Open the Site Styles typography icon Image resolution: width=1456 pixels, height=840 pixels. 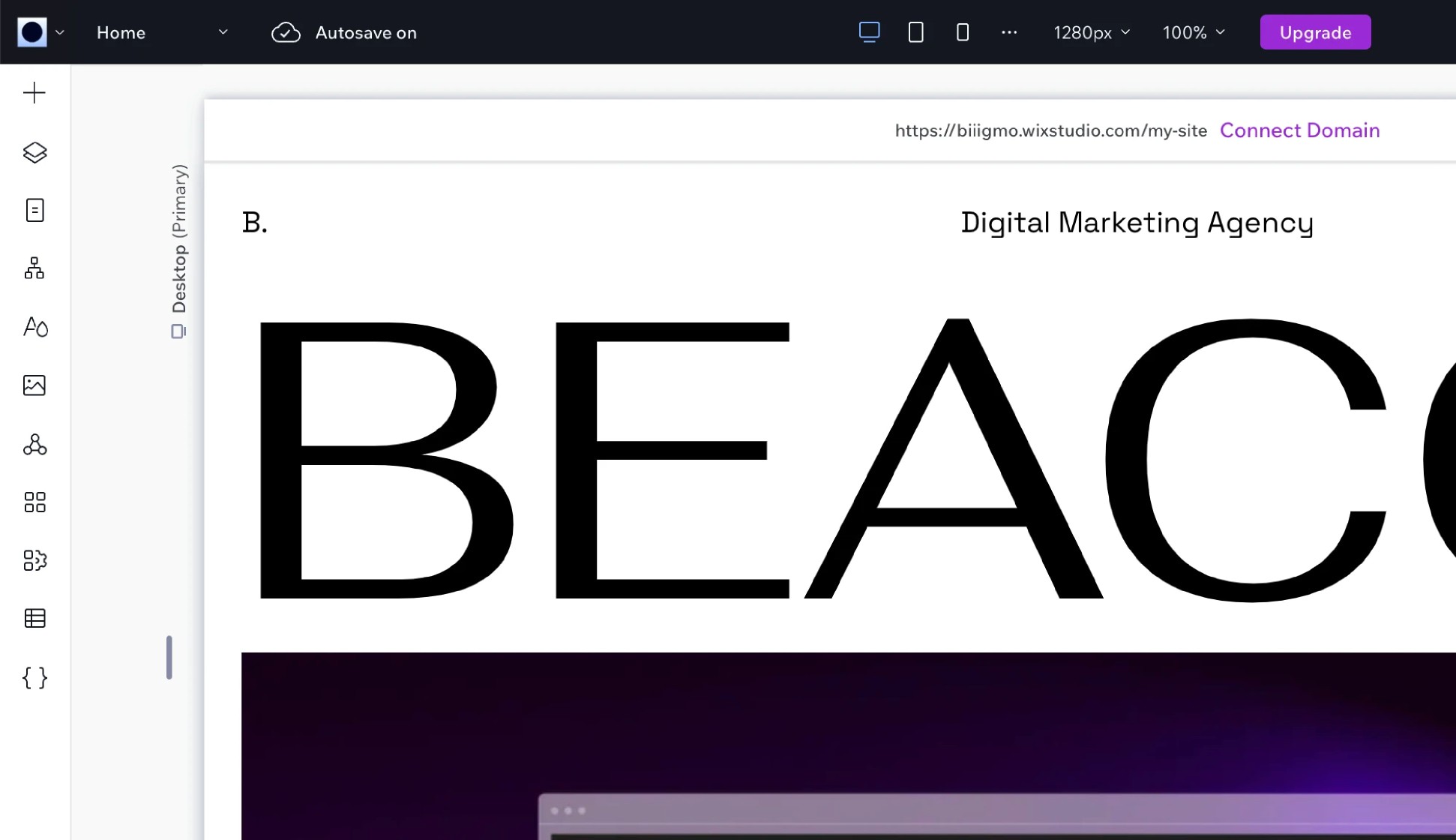(34, 327)
